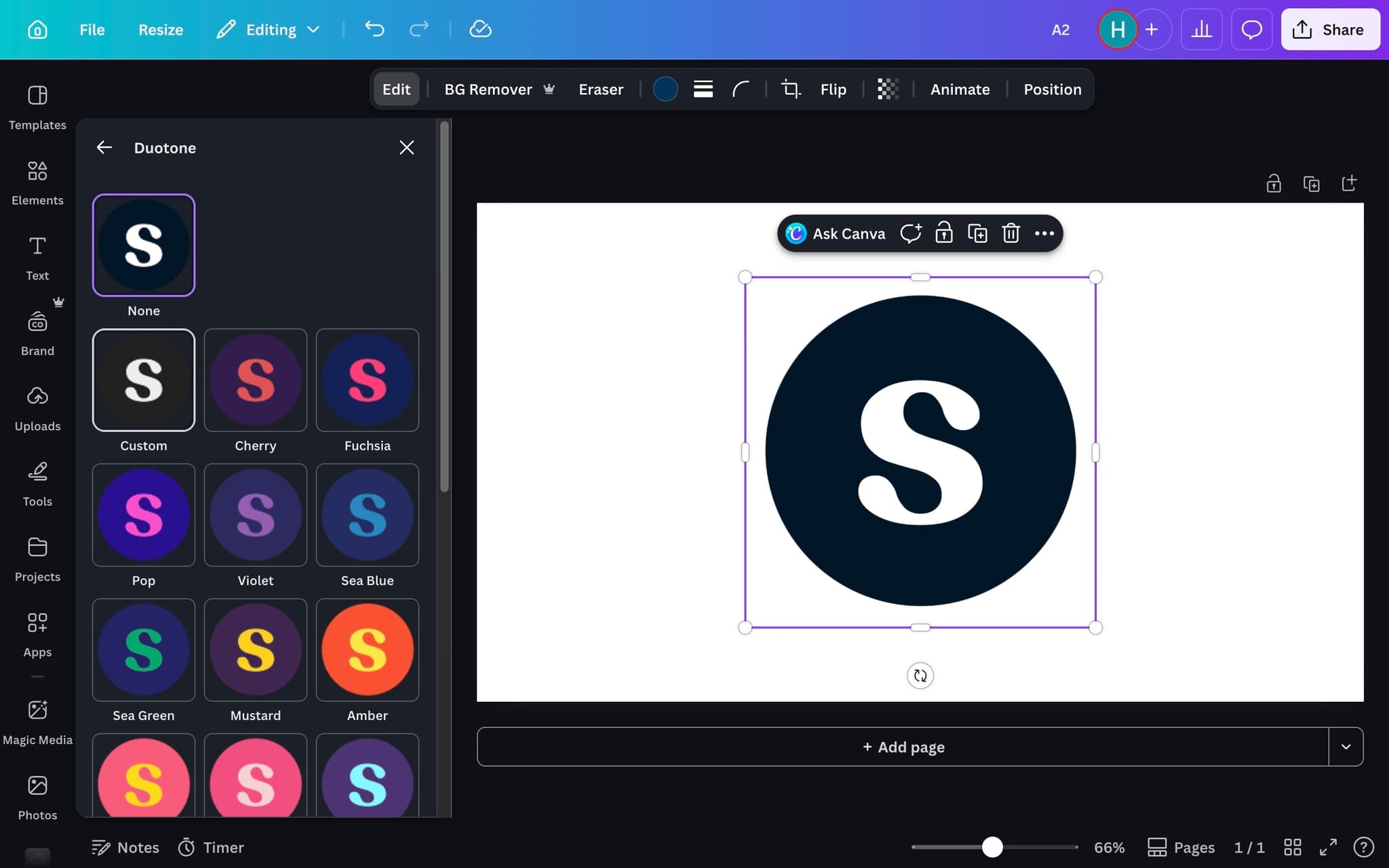The height and width of the screenshot is (868, 1389).
Task: Click the Animate button
Action: coord(960,89)
